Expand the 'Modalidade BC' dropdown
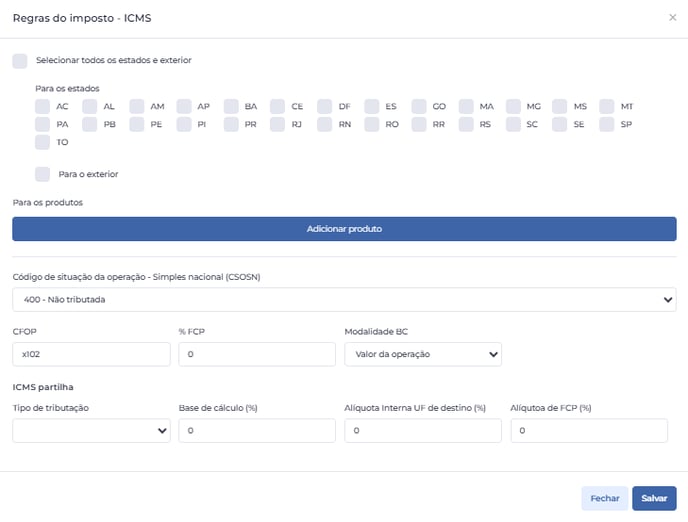688x522 pixels. tap(423, 354)
